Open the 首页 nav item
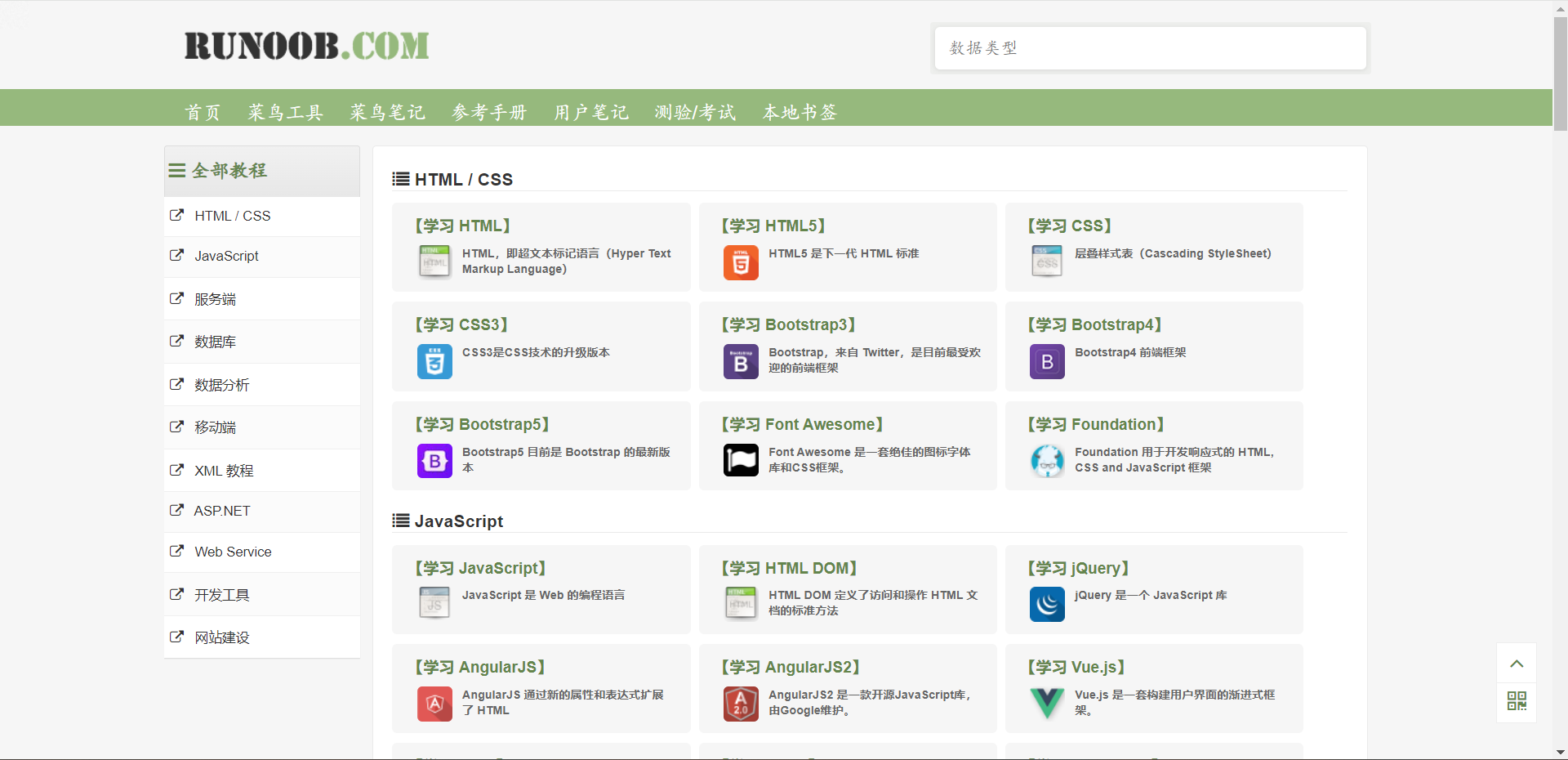1568x760 pixels. (203, 112)
